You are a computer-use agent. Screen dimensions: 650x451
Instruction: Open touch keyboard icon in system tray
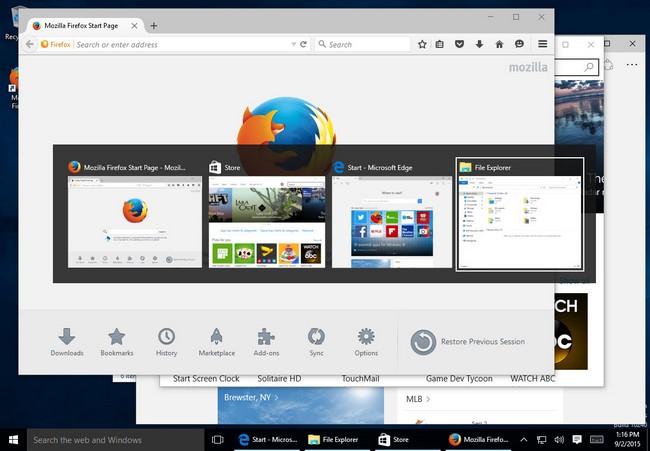coord(597,440)
